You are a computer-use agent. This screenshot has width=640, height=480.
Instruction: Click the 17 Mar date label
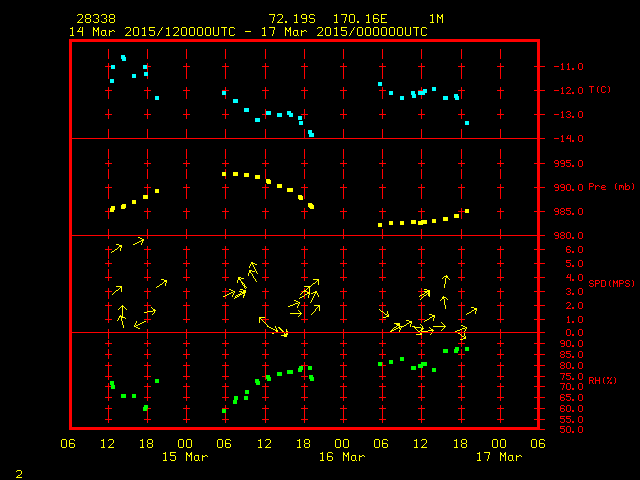tap(497, 456)
